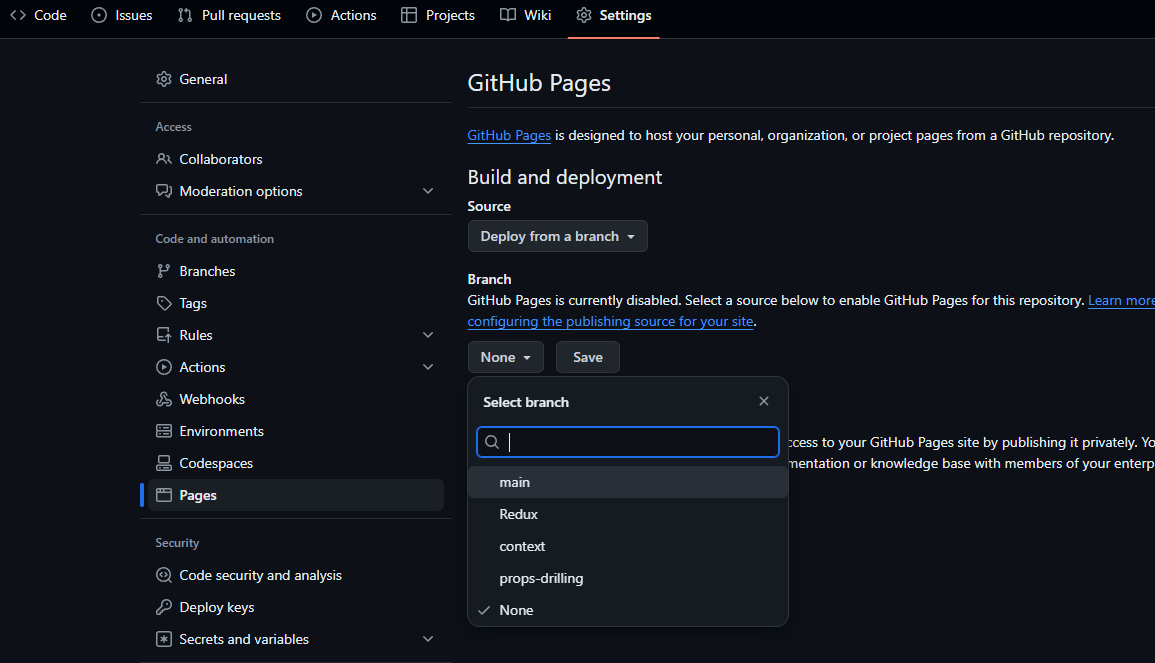Image resolution: width=1155 pixels, height=663 pixels.
Task: Click the sidebar Actions play icon
Action: [x=164, y=367]
